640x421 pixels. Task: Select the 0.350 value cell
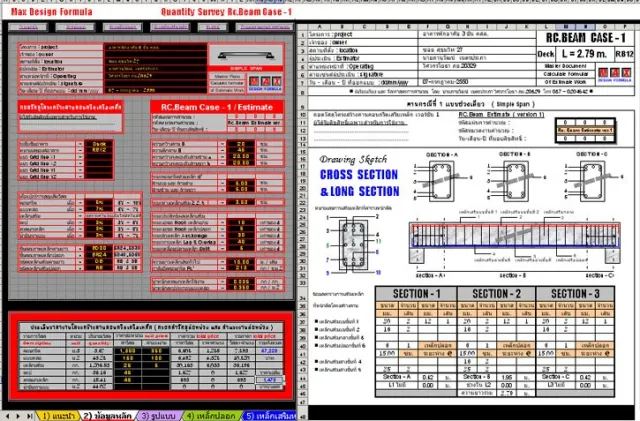(241, 287)
